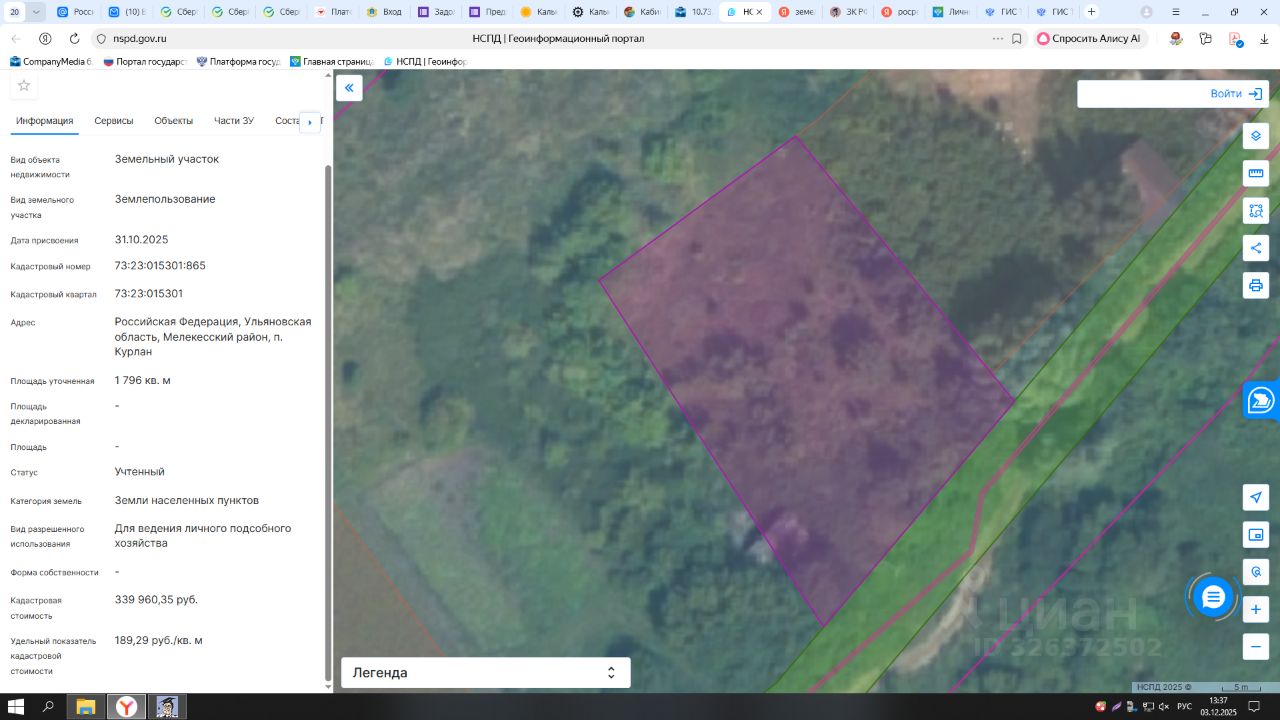Screen dimensions: 1280x720
Task: Activate the area selection tool
Action: tap(1256, 211)
